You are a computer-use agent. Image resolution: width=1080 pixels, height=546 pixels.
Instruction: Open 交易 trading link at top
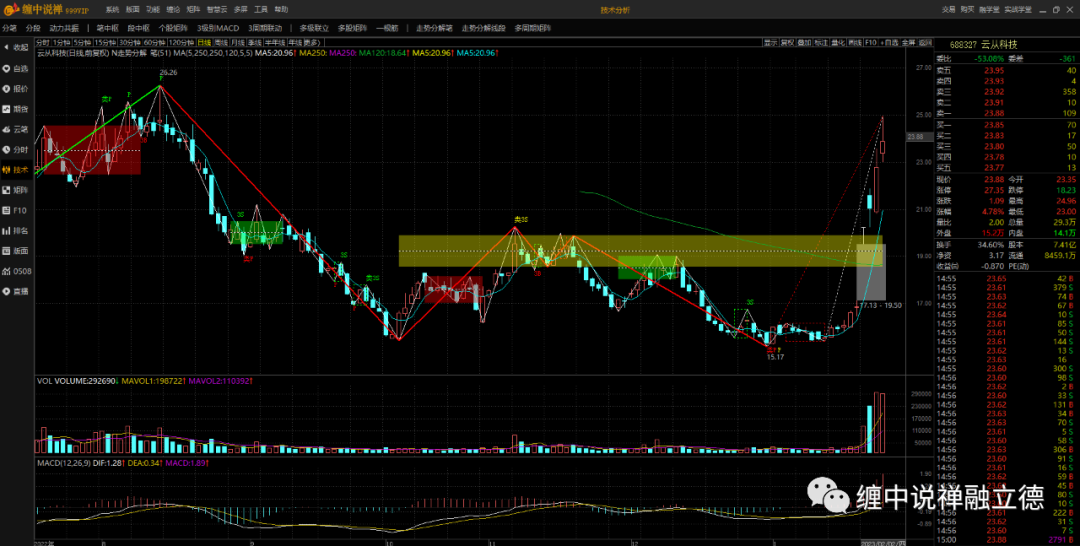click(x=949, y=10)
